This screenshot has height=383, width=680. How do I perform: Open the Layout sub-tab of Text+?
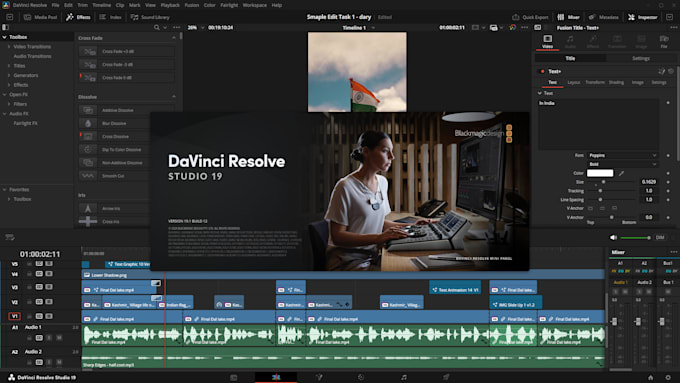coord(574,82)
